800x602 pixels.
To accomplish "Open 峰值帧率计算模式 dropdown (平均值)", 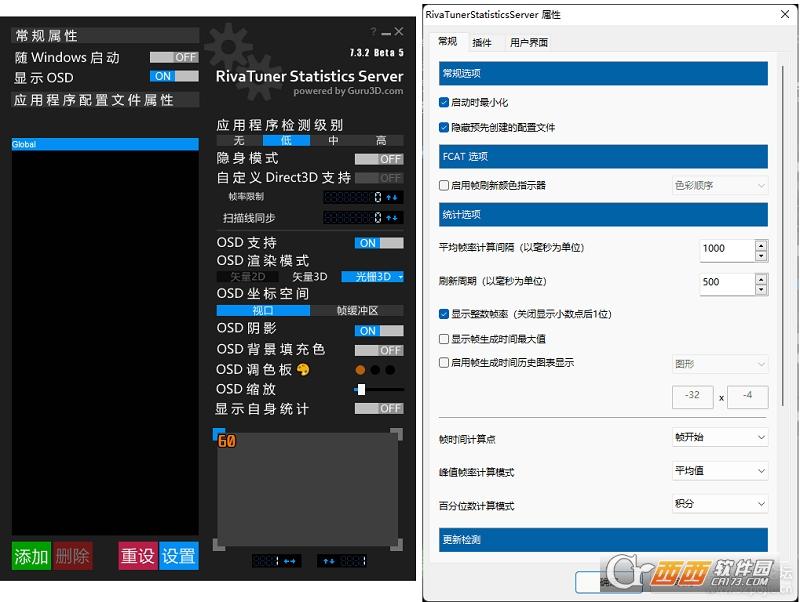I will pyautogui.click(x=720, y=470).
